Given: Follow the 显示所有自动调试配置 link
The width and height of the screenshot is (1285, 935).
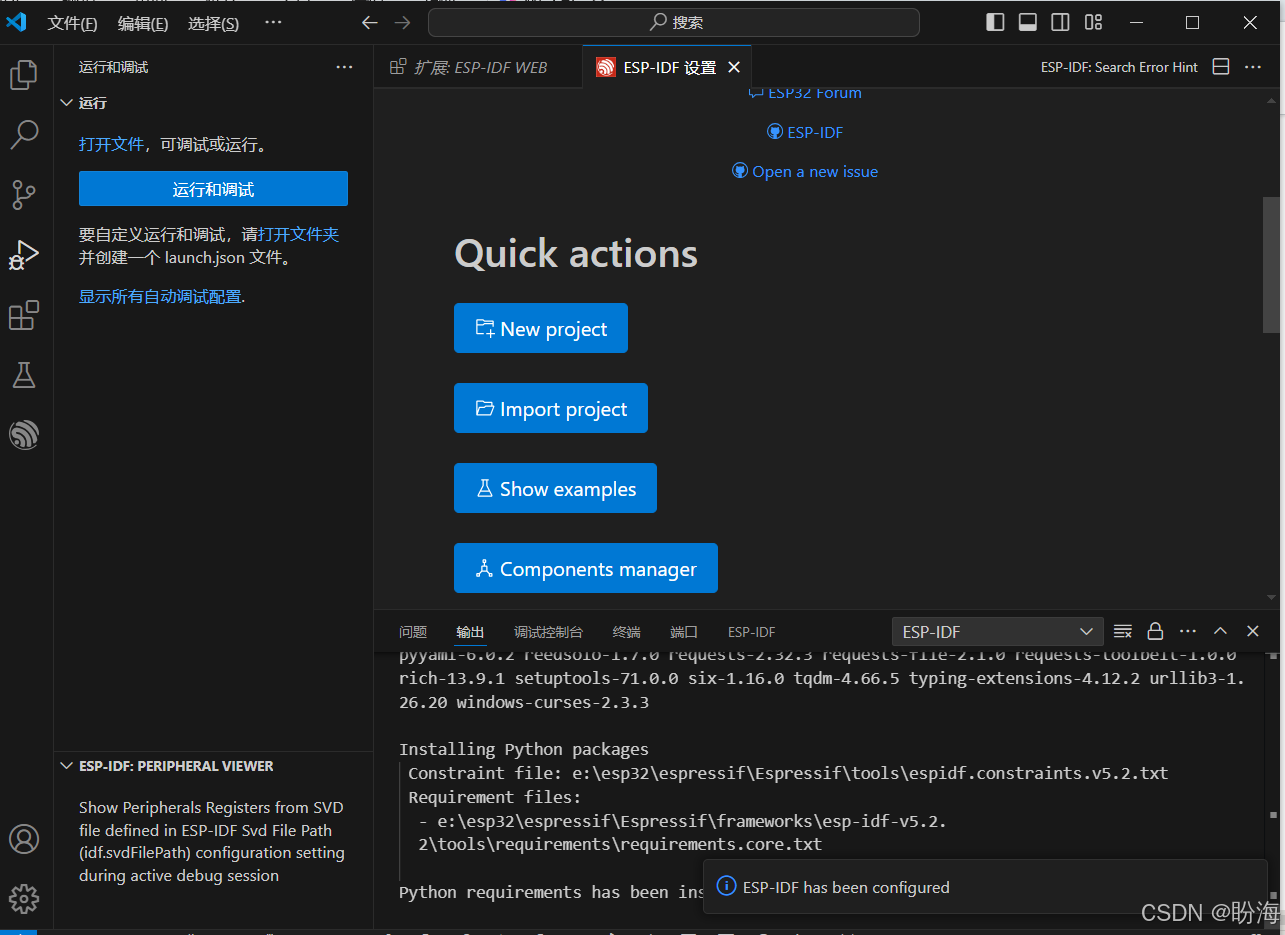Looking at the screenshot, I should 160,296.
